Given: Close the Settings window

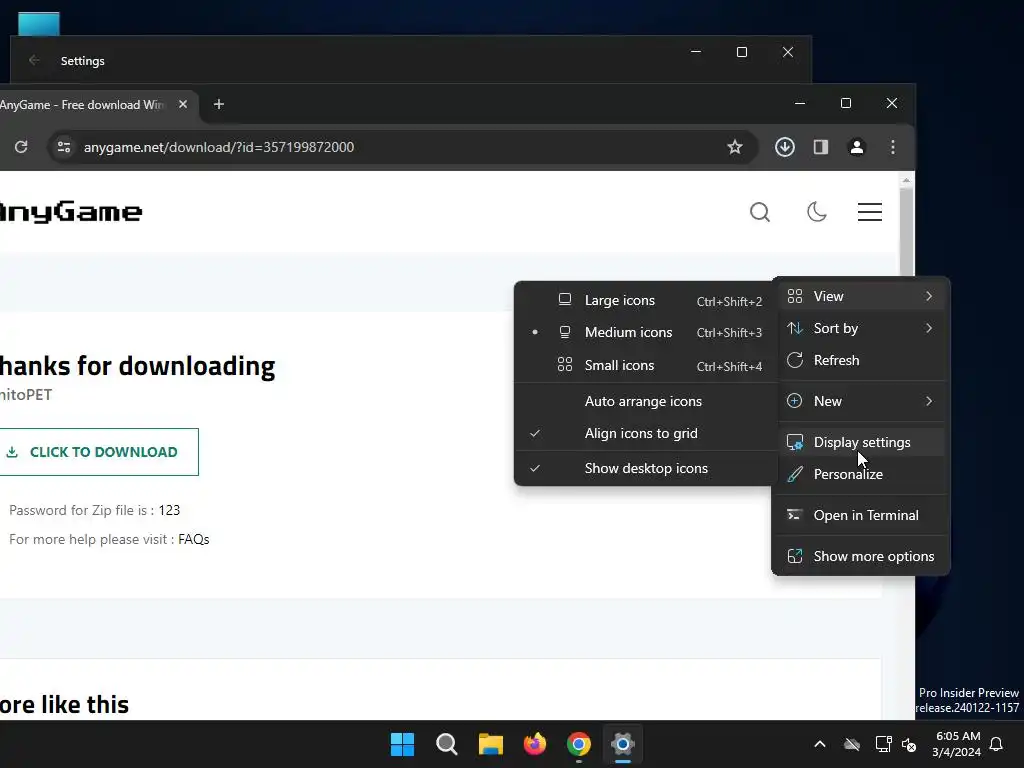Looking at the screenshot, I should [x=788, y=52].
